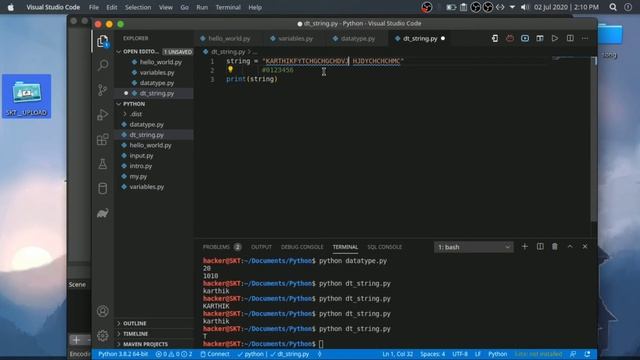Open the Terminal menu
The height and width of the screenshot is (360, 640).
coord(228,7)
